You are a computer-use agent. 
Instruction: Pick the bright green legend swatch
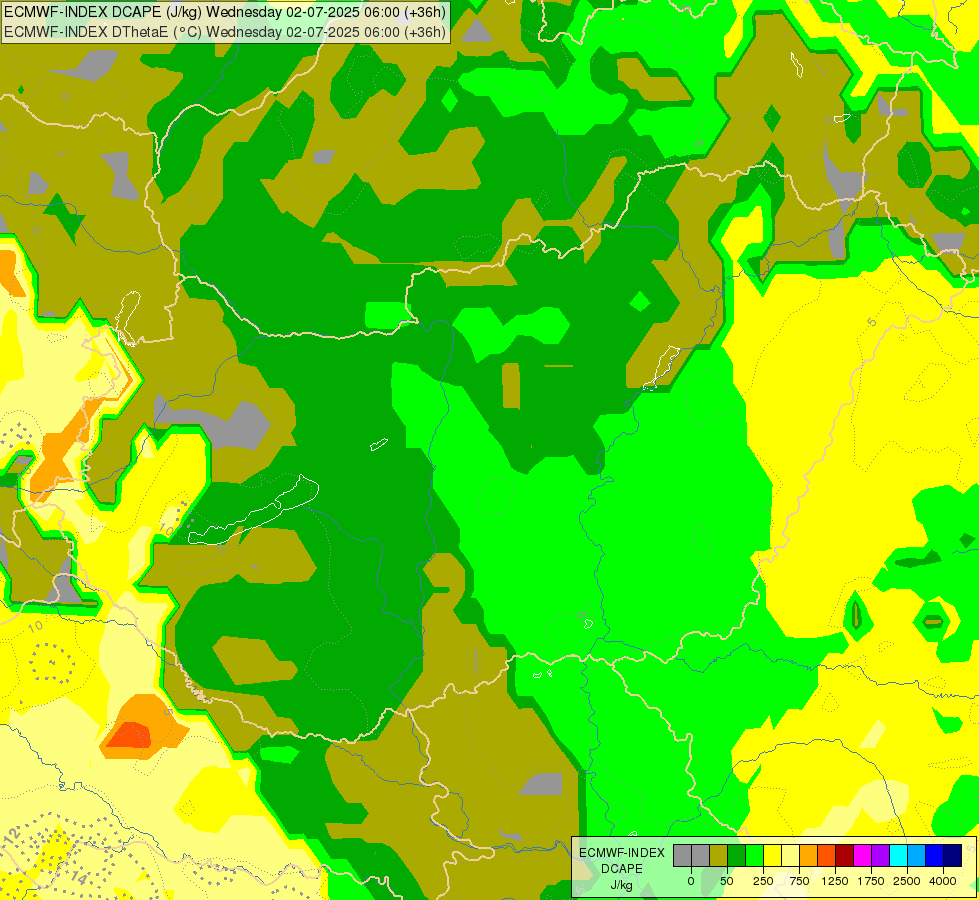coord(755,855)
